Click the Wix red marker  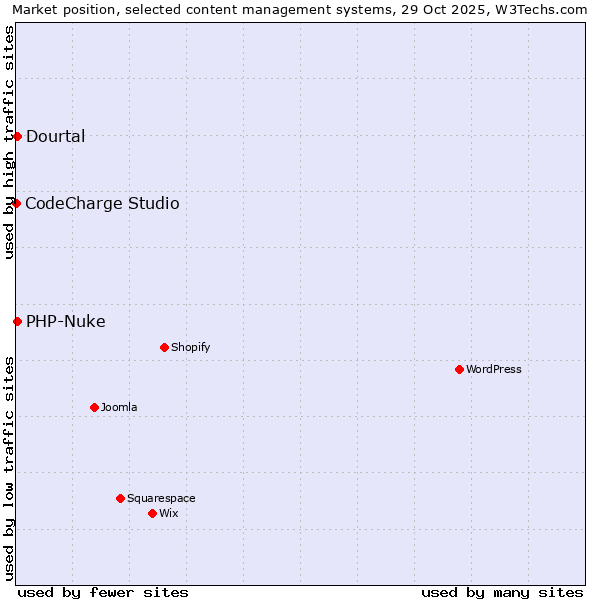click(152, 513)
